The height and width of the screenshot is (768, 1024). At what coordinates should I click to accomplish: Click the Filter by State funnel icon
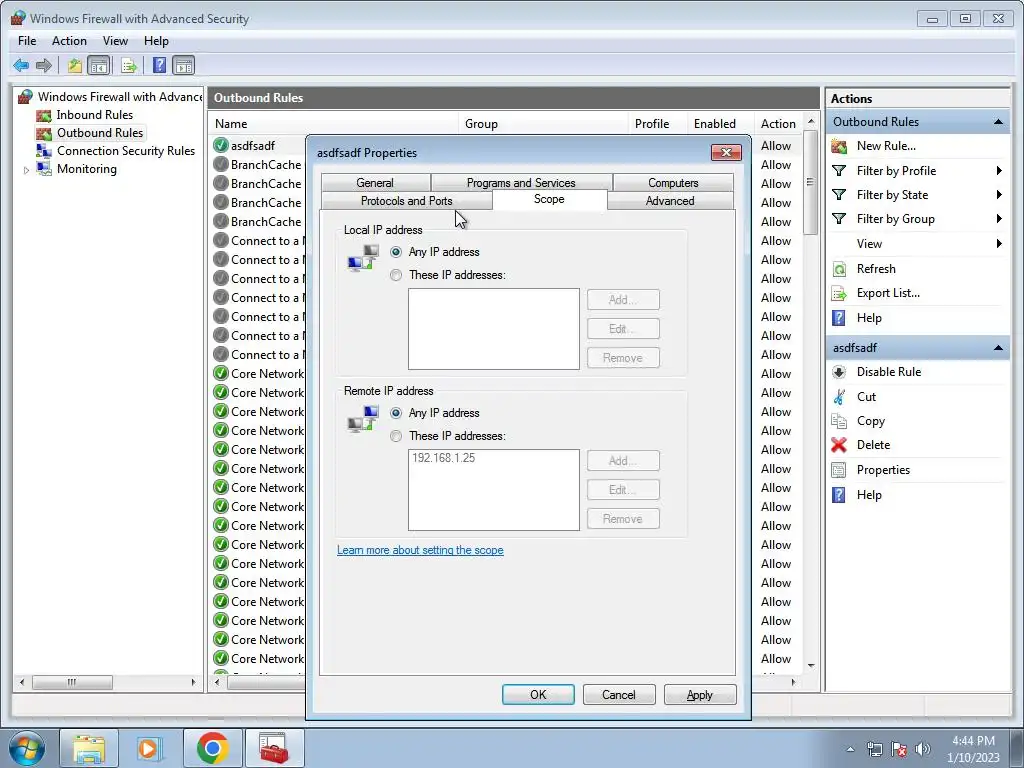(839, 195)
